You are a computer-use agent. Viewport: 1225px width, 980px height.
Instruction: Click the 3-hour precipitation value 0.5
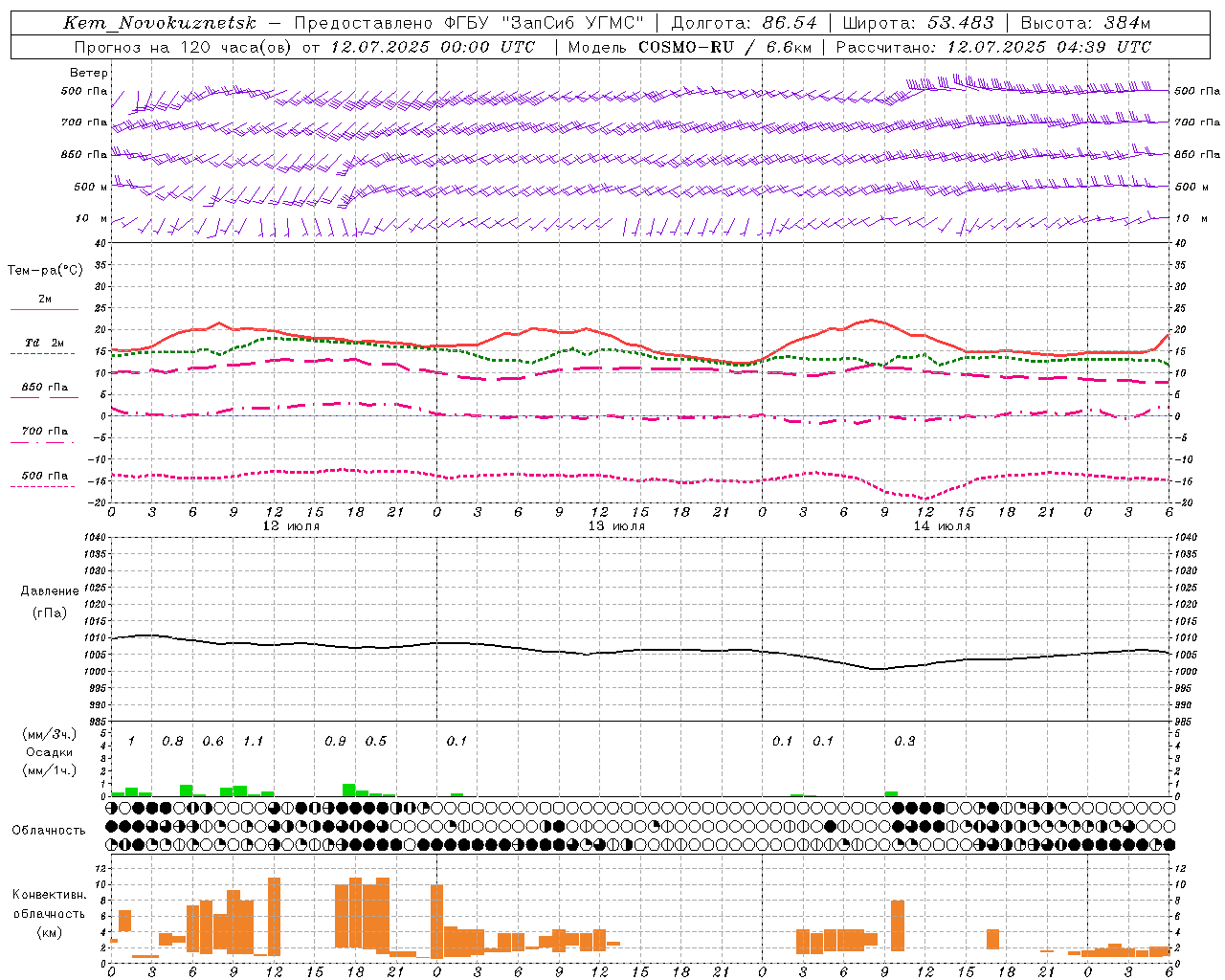(x=376, y=742)
